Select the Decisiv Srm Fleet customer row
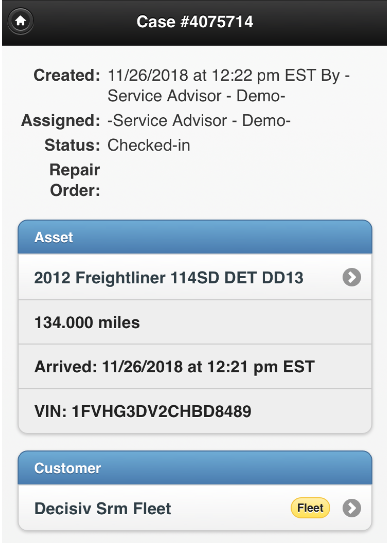The height and width of the screenshot is (543, 387). pyautogui.click(x=195, y=508)
